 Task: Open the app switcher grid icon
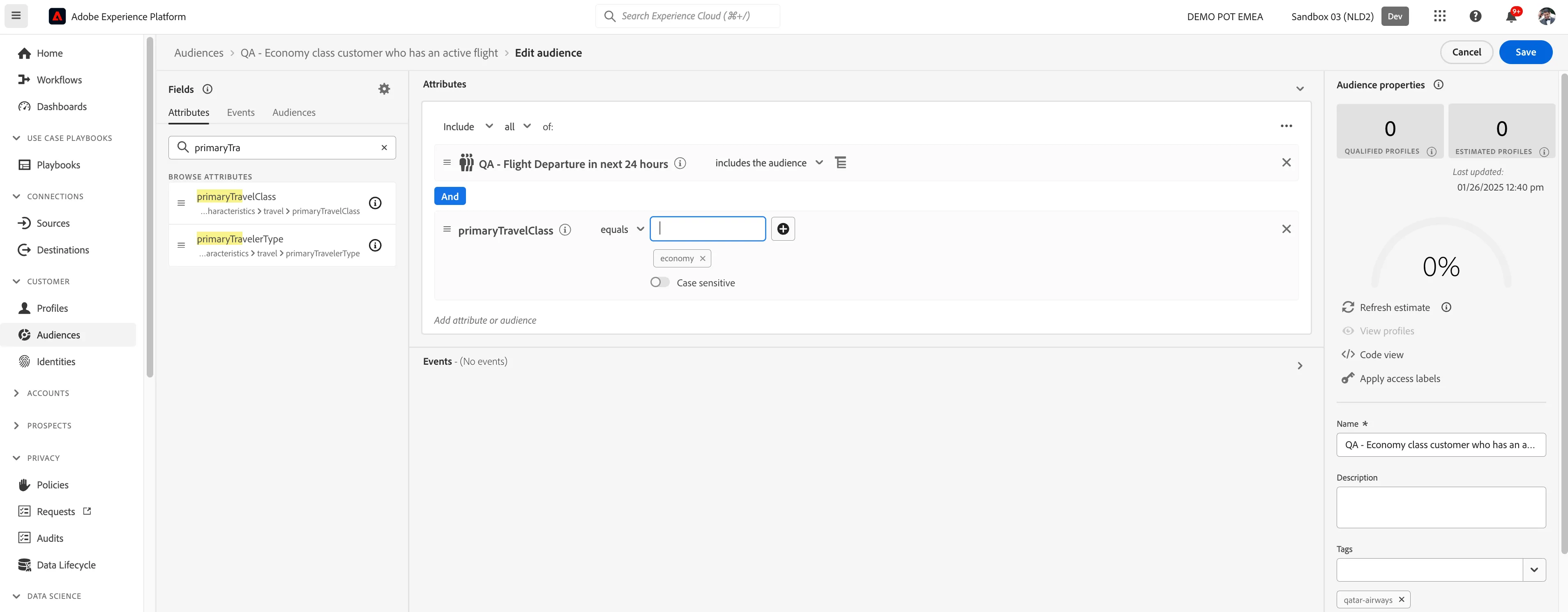tap(1439, 16)
